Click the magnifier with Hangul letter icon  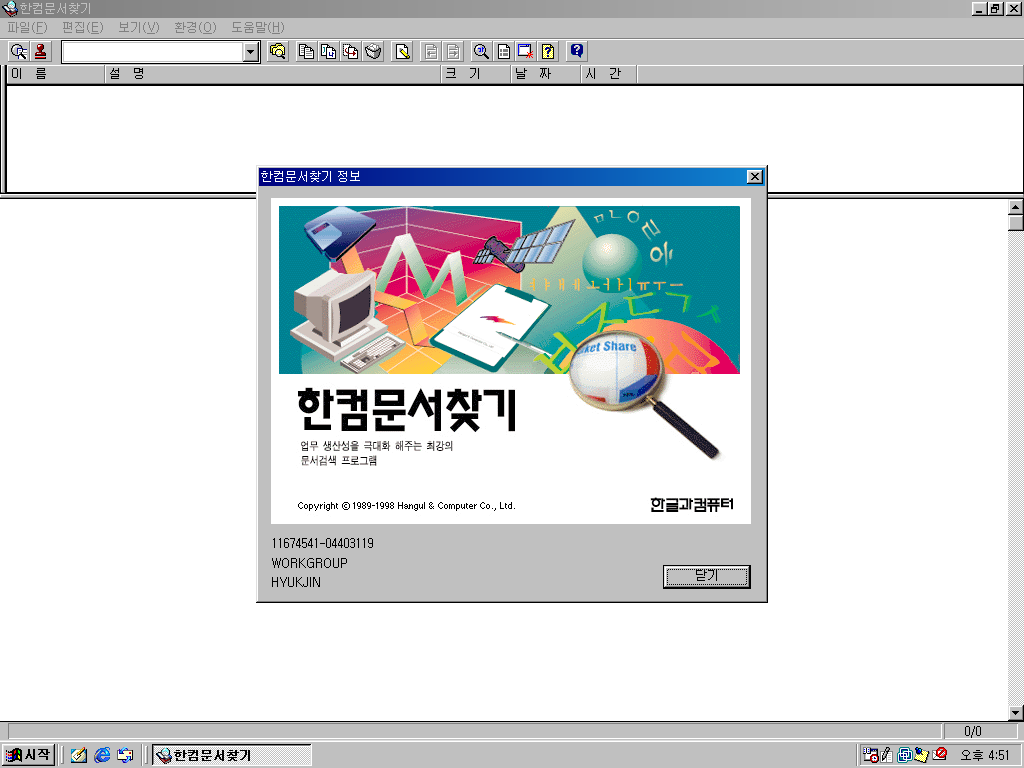[x=481, y=52]
